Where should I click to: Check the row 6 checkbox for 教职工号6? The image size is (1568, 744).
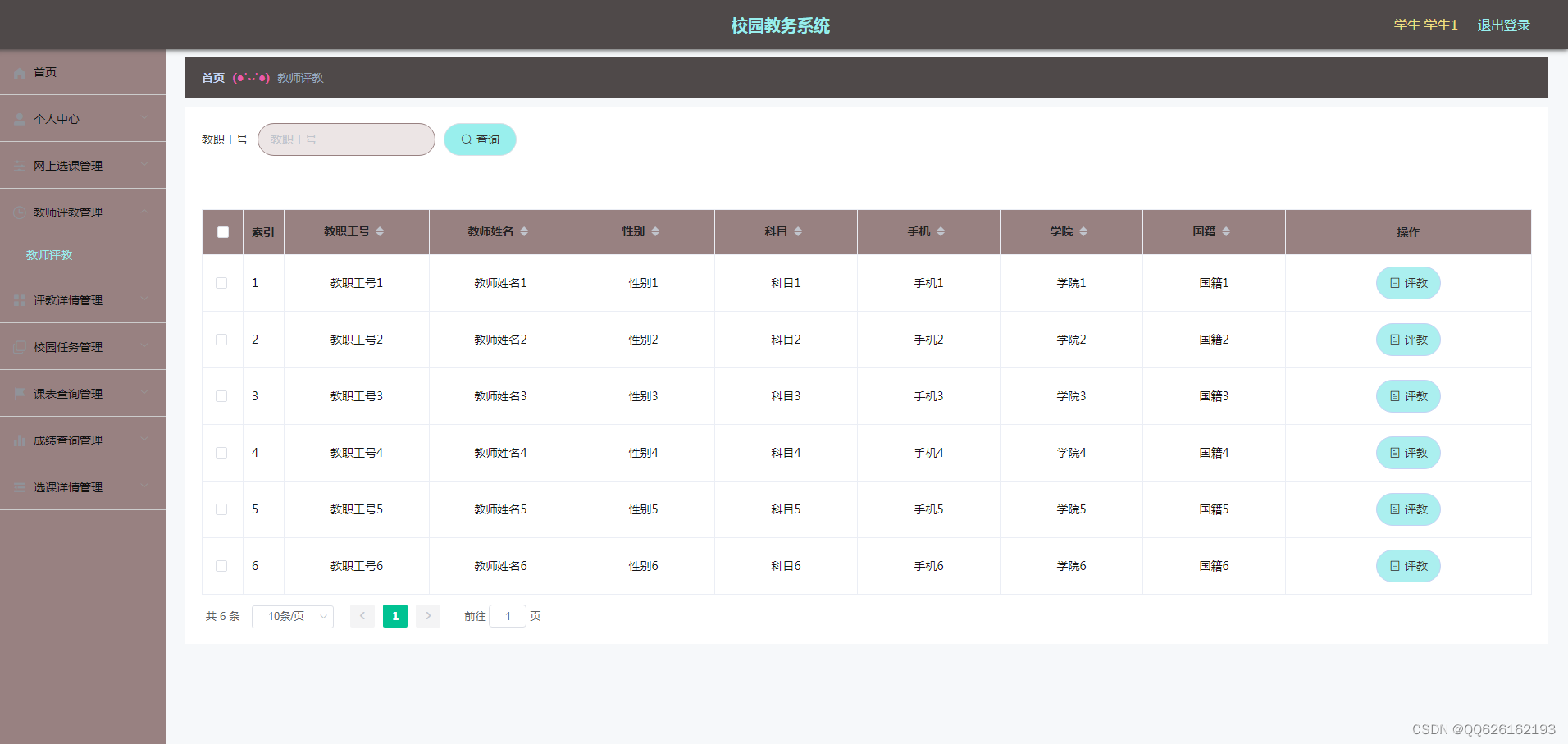tap(221, 566)
